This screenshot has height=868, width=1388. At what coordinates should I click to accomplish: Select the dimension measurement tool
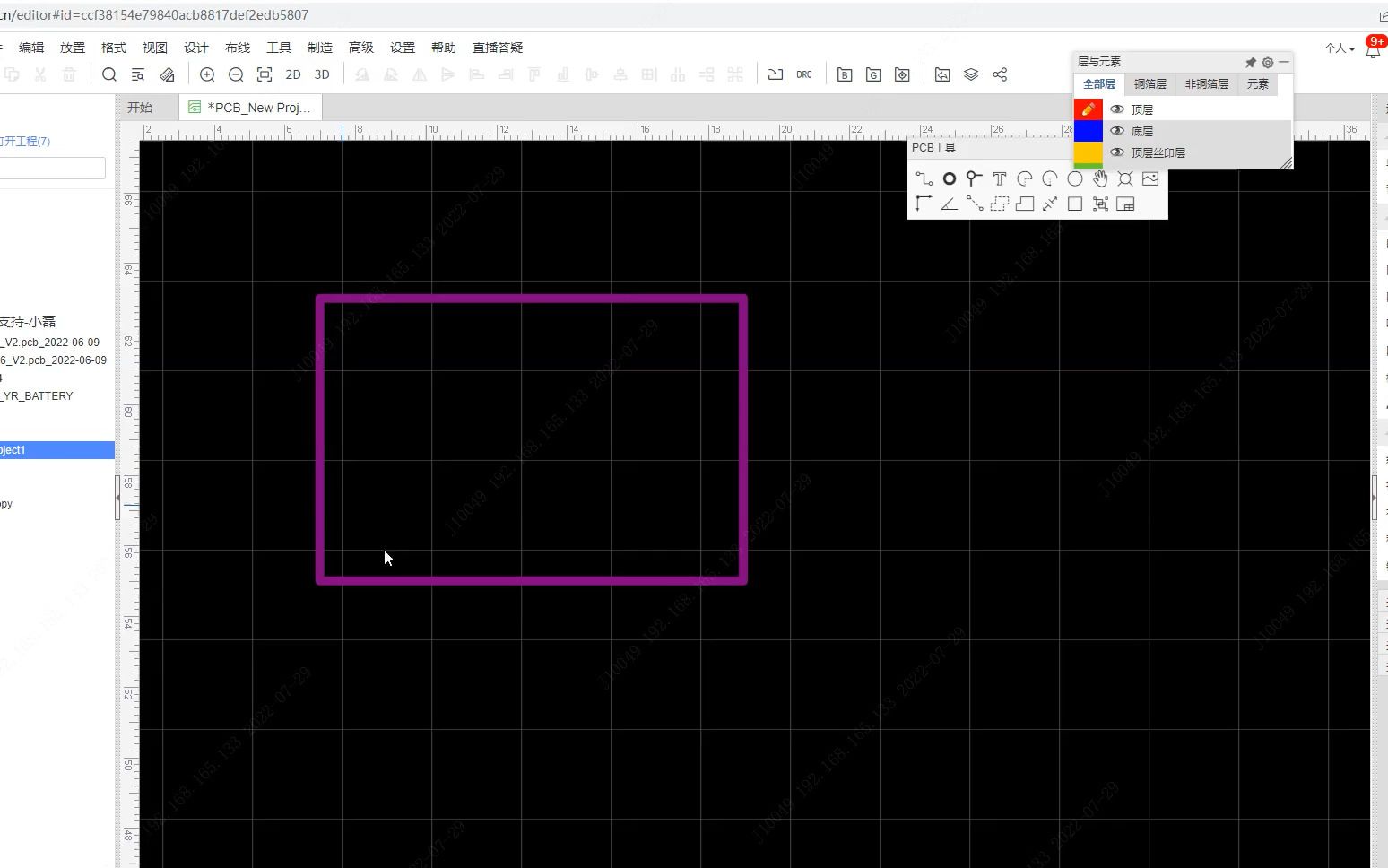(1050, 204)
